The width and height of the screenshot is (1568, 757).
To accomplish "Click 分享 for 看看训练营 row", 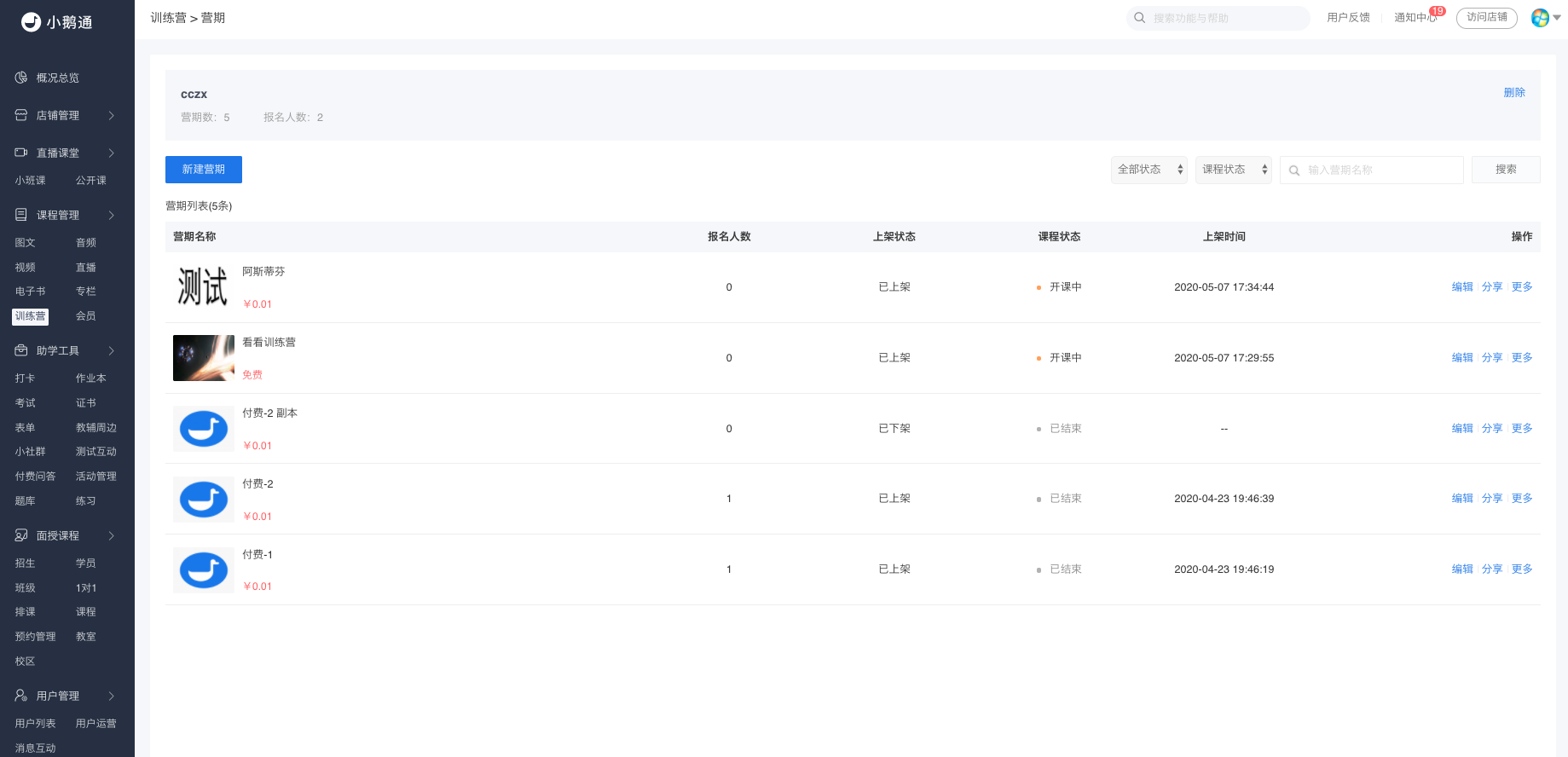I will 1492,358.
